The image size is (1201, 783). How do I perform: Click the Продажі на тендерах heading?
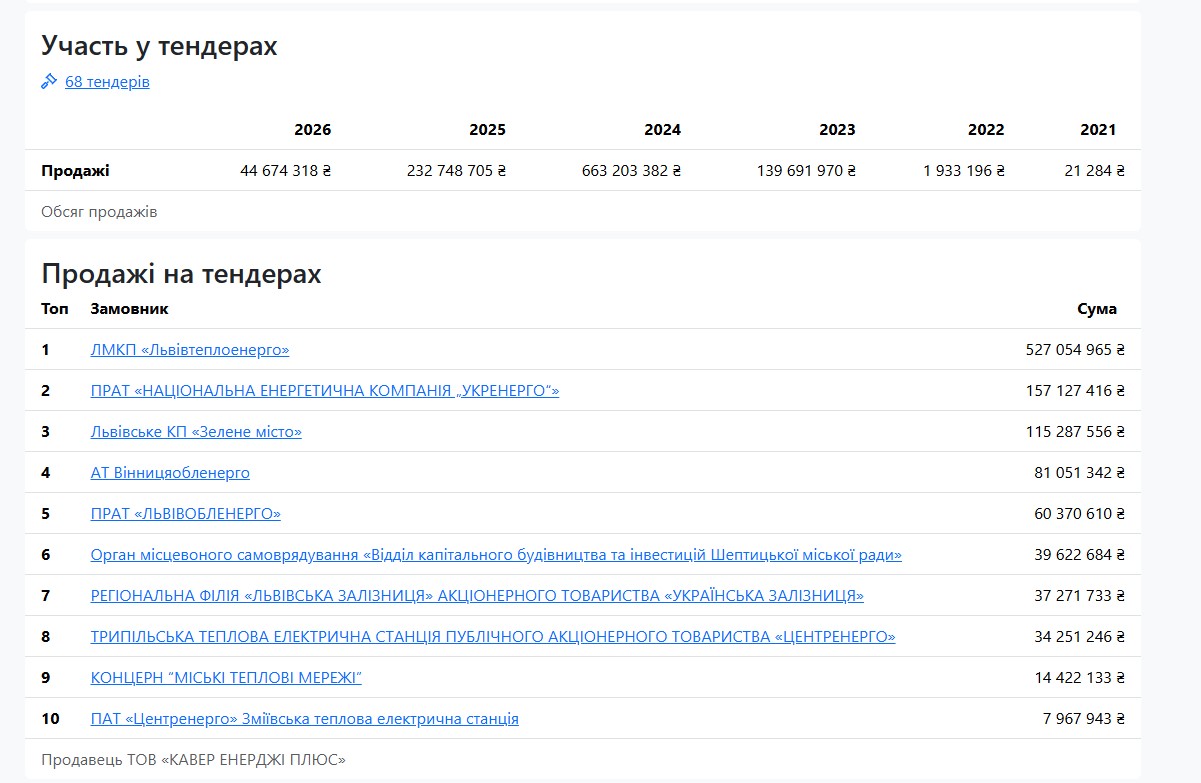tap(181, 274)
